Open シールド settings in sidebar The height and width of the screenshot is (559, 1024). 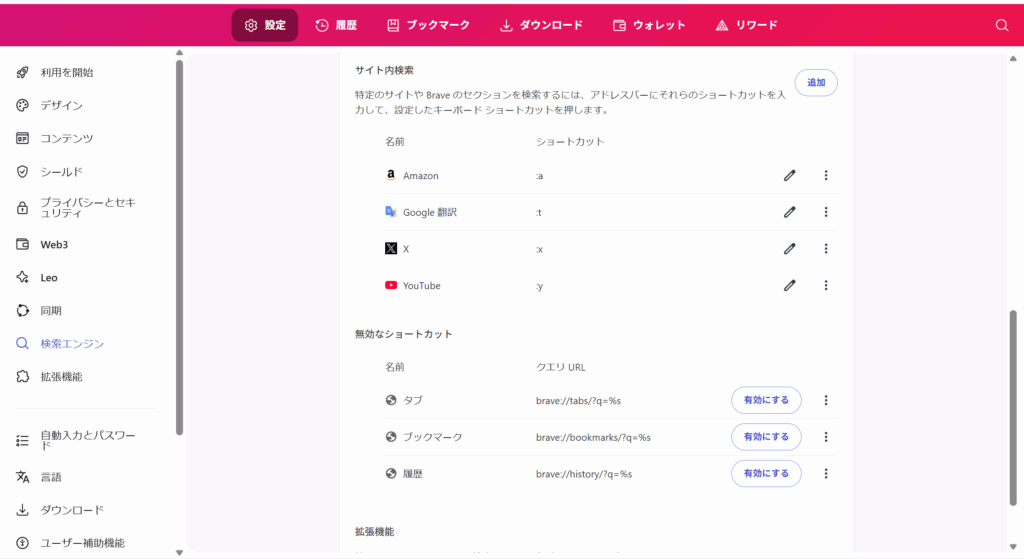click(61, 171)
